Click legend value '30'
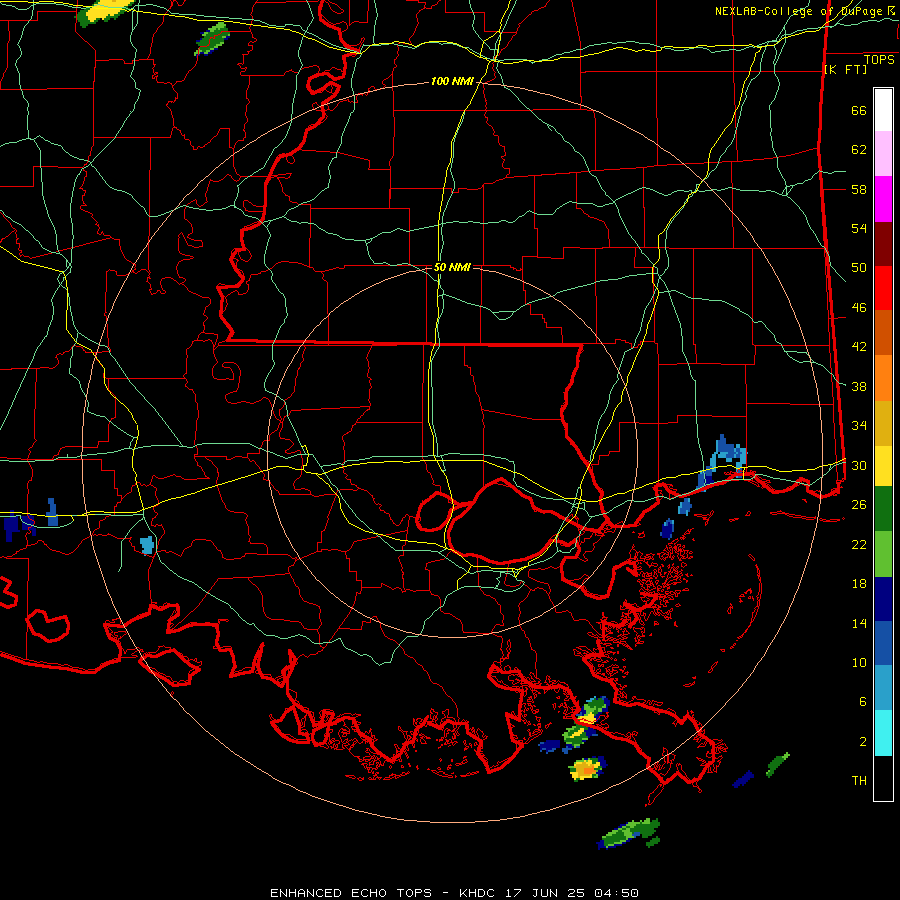This screenshot has width=900, height=900. coord(859,465)
